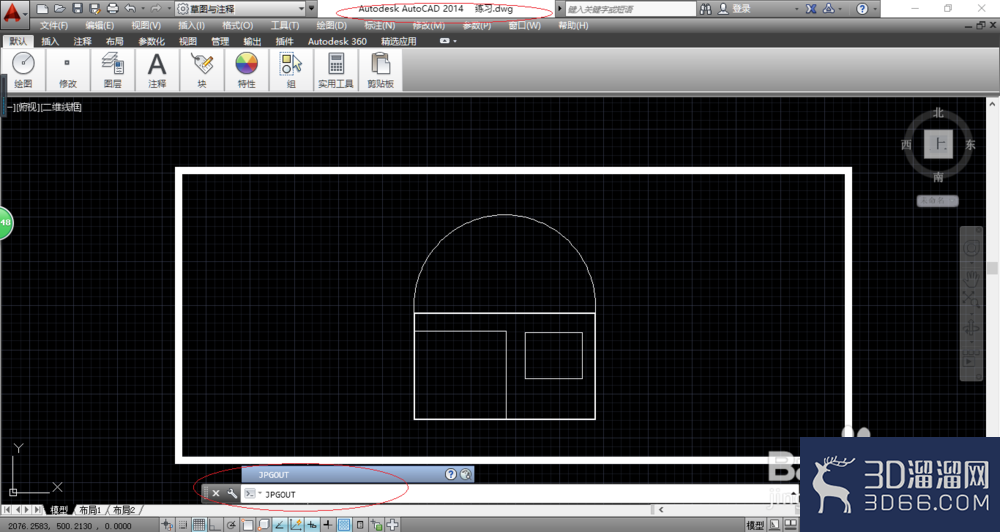1000x532 pixels.
Task: Click the binoculars search icon
Action: tap(705, 9)
